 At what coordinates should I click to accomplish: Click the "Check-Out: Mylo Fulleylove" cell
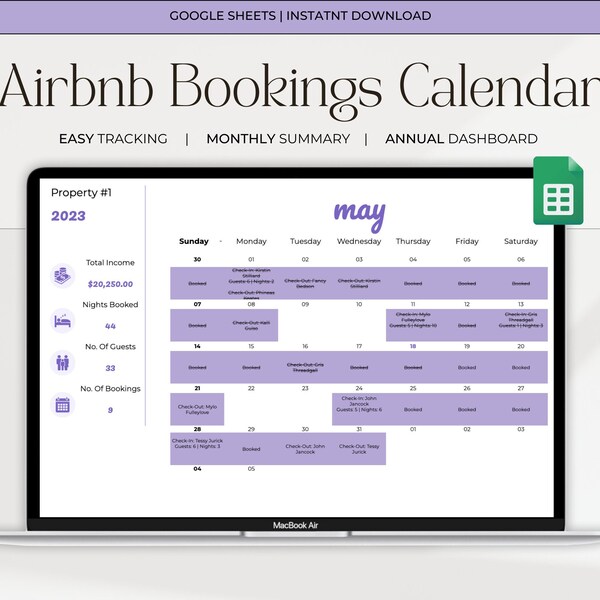point(197,409)
